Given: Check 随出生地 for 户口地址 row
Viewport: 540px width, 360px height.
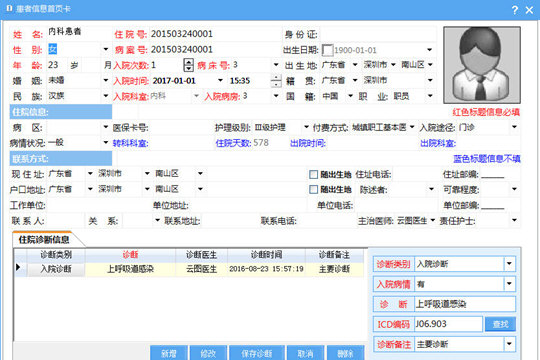Looking at the screenshot, I should (x=313, y=189).
